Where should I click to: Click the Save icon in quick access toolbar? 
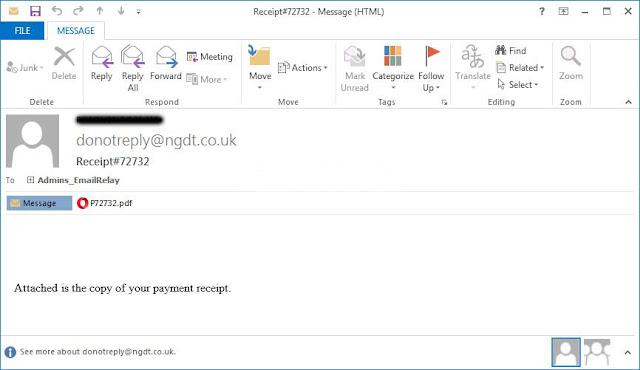[x=35, y=11]
